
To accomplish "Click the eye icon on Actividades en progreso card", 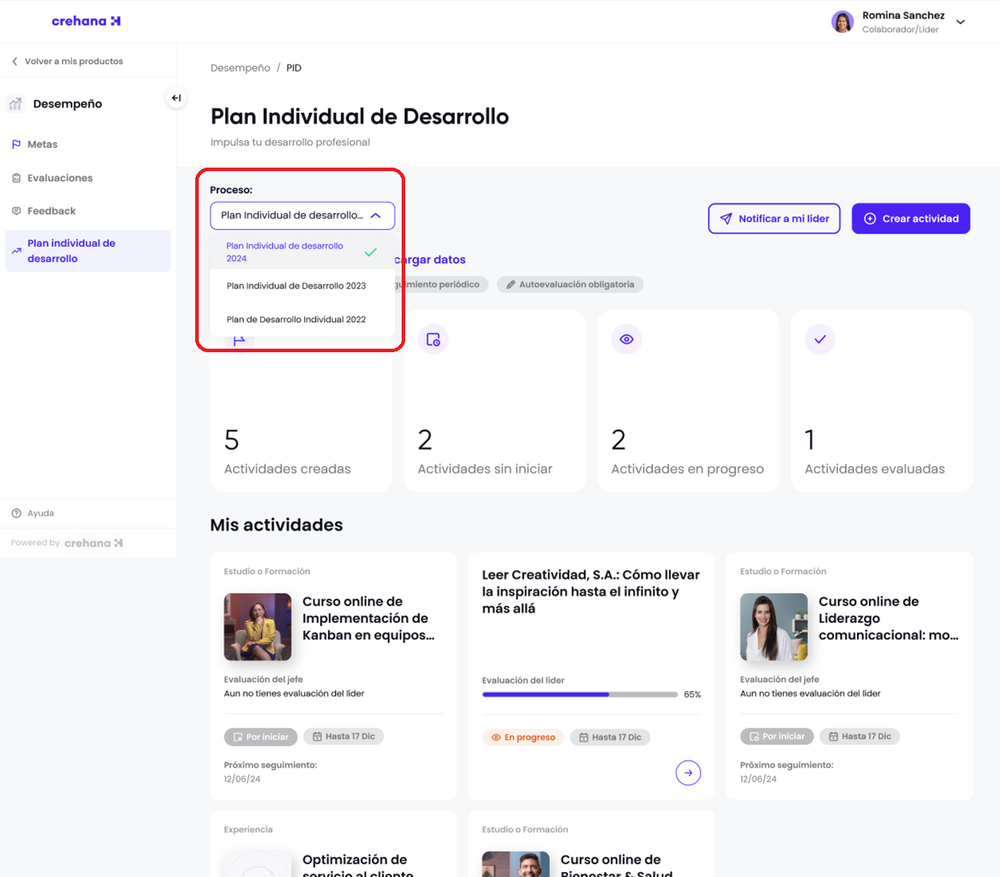I will pos(626,339).
